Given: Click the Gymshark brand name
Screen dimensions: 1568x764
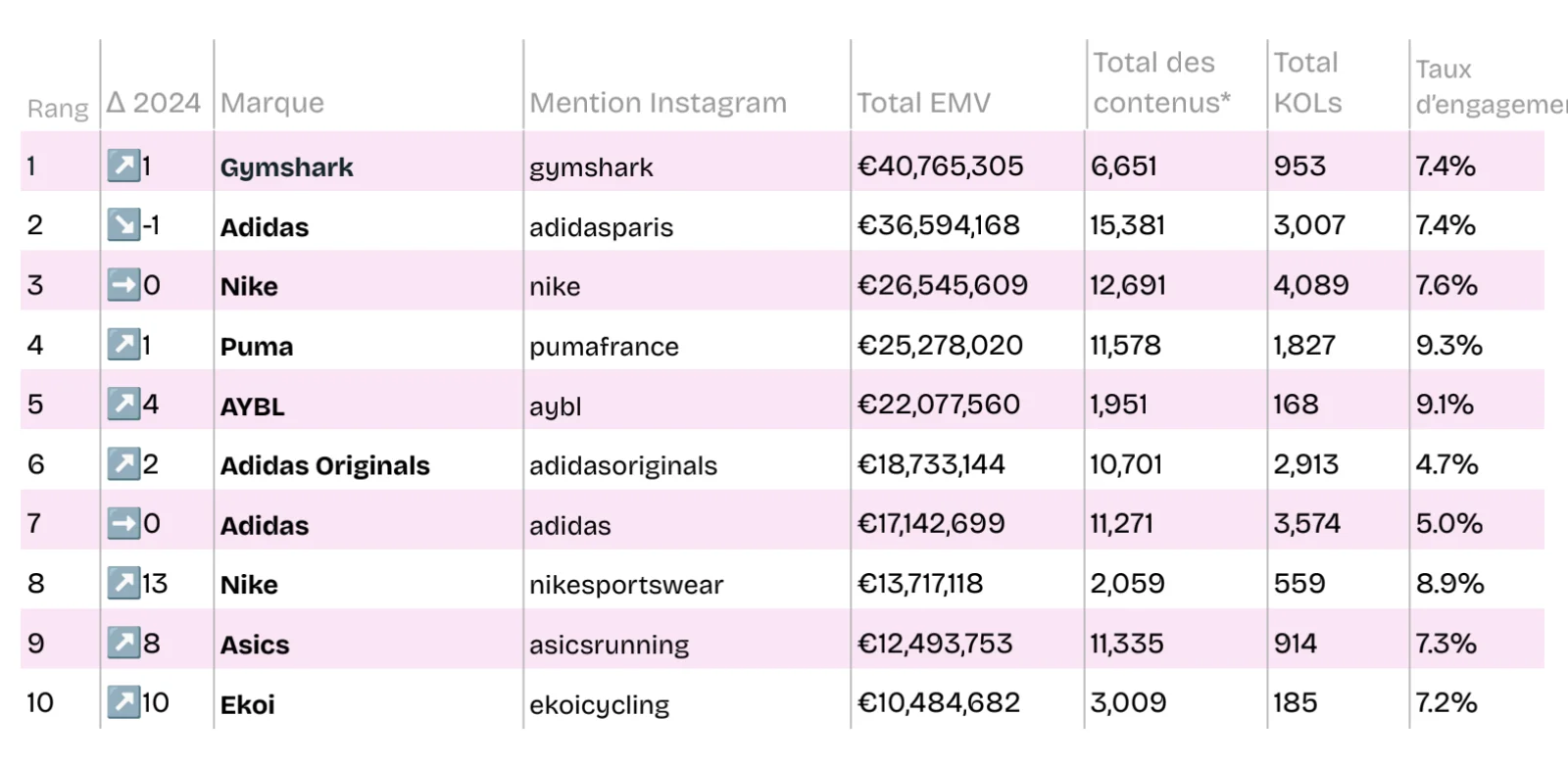Looking at the screenshot, I should pos(286,167).
